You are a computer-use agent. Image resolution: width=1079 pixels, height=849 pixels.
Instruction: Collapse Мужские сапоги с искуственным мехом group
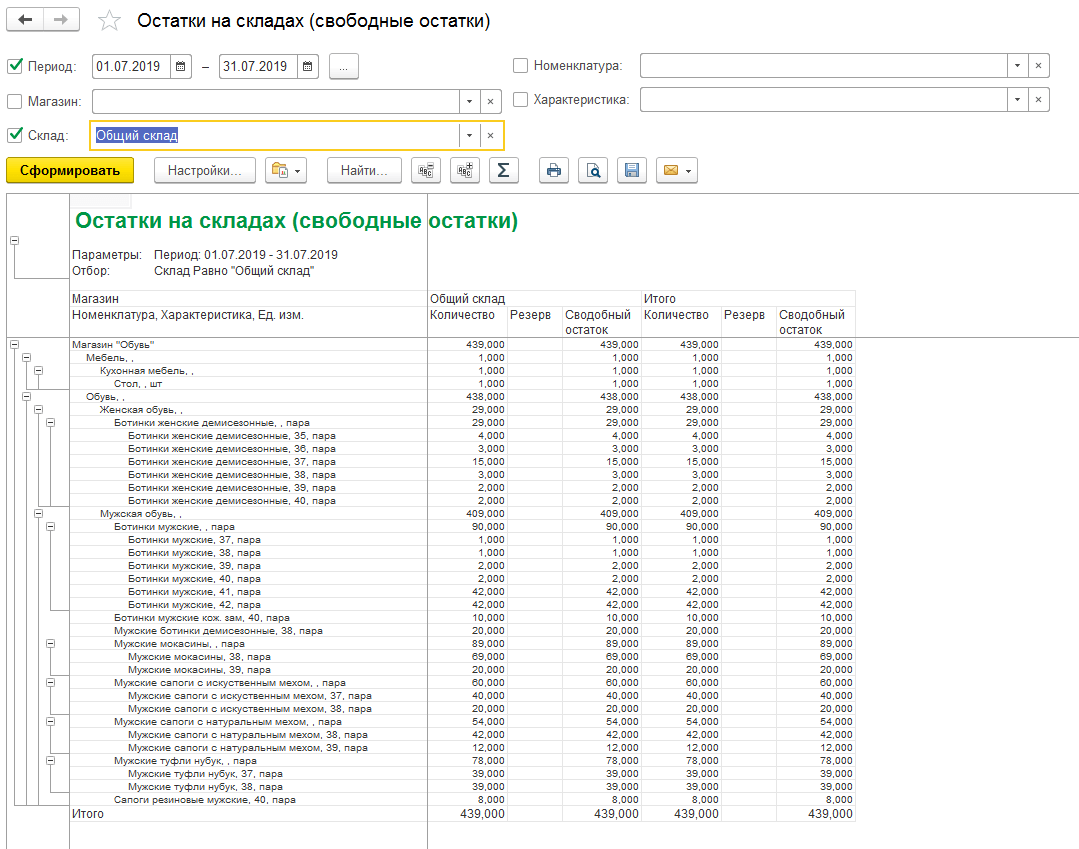coord(50,683)
